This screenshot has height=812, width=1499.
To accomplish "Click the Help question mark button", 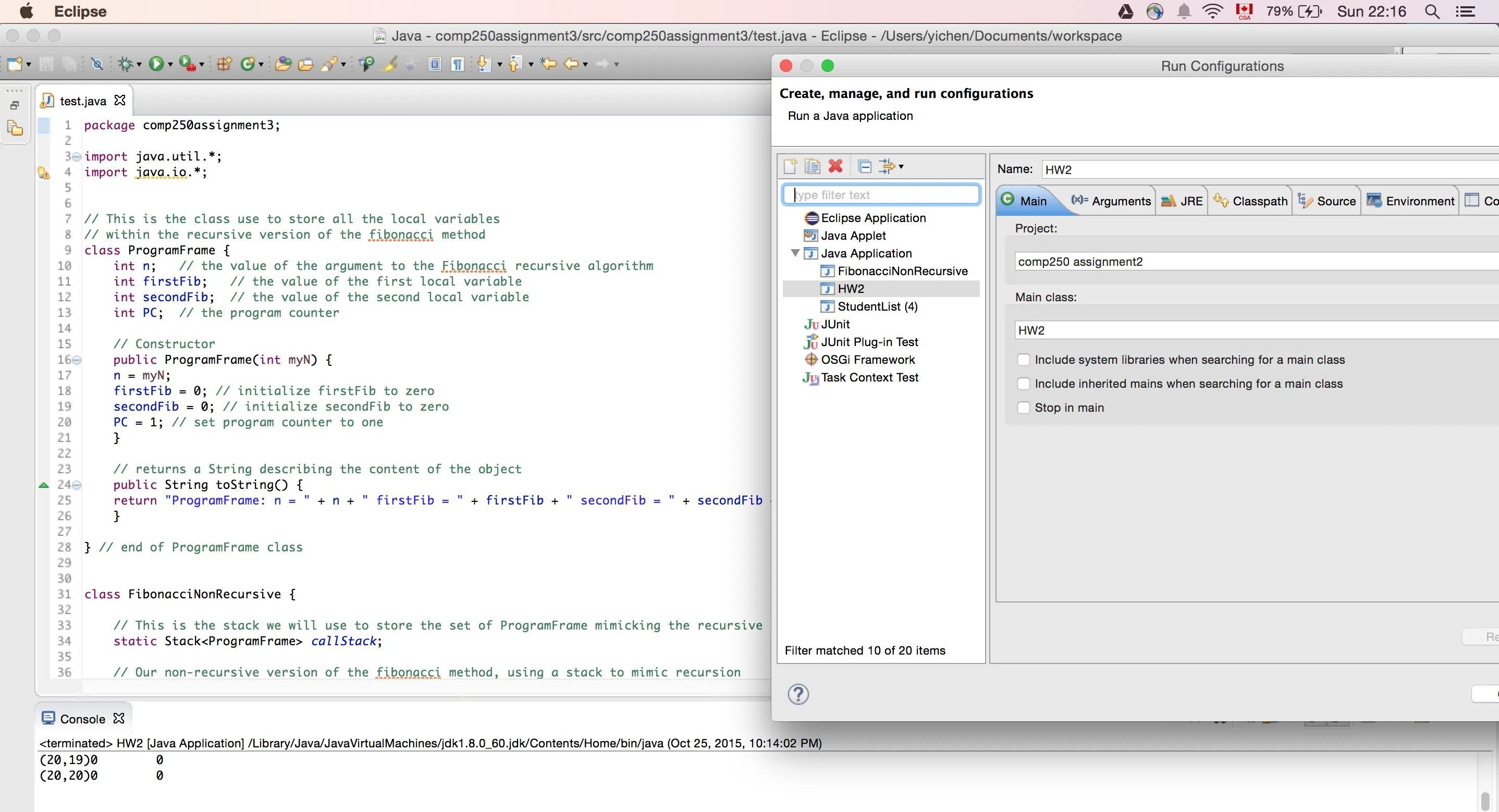I will click(798, 694).
